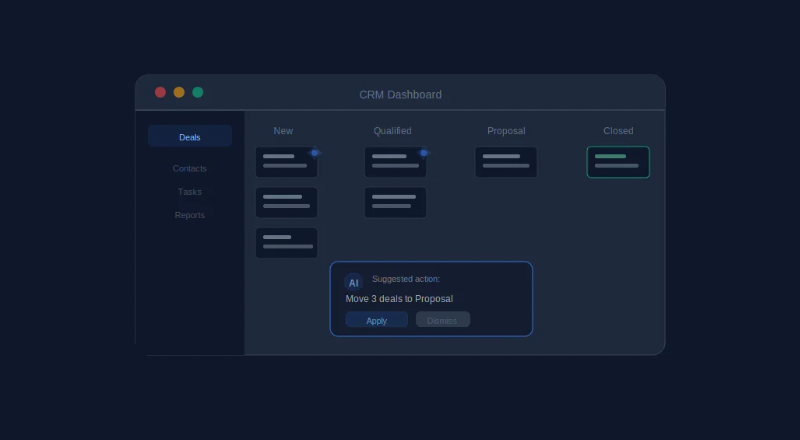Click the CRM Dashboard window title
This screenshot has width=800, height=440.
click(x=401, y=94)
